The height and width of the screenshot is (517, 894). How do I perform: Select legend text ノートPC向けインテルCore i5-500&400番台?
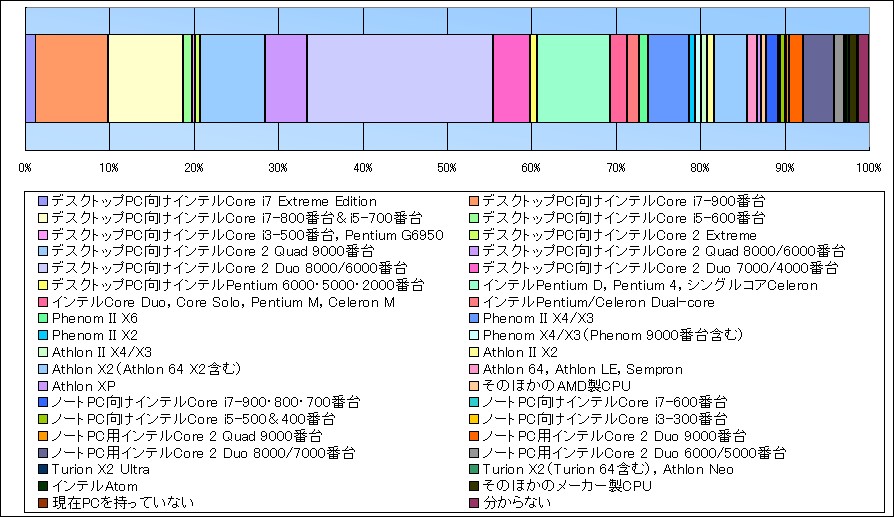193,419
